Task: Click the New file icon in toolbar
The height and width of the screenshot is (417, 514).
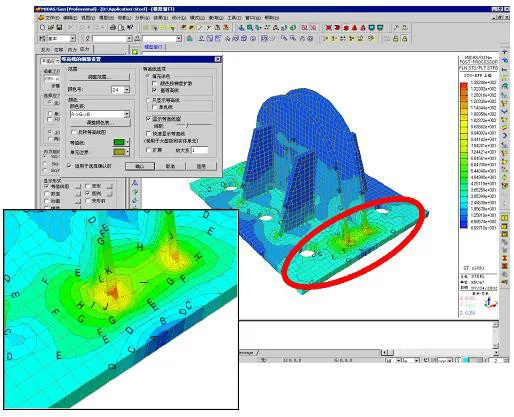Action: tap(43, 27)
